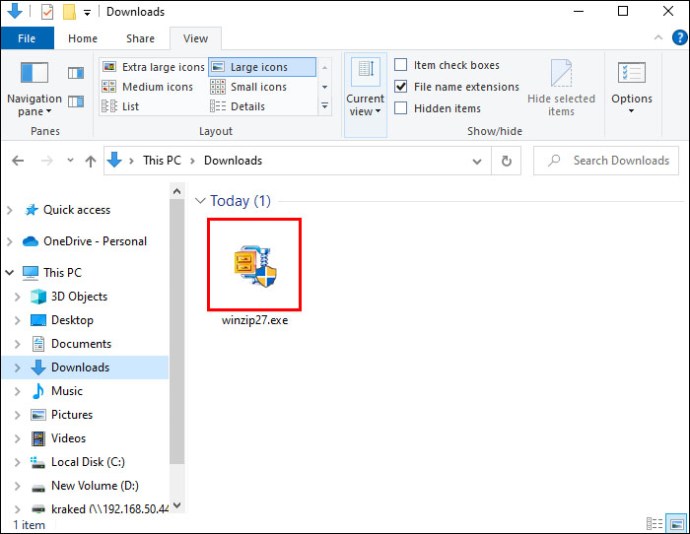Expand the layout gallery More arrow
Image resolution: width=690 pixels, height=534 pixels.
pyautogui.click(x=325, y=106)
